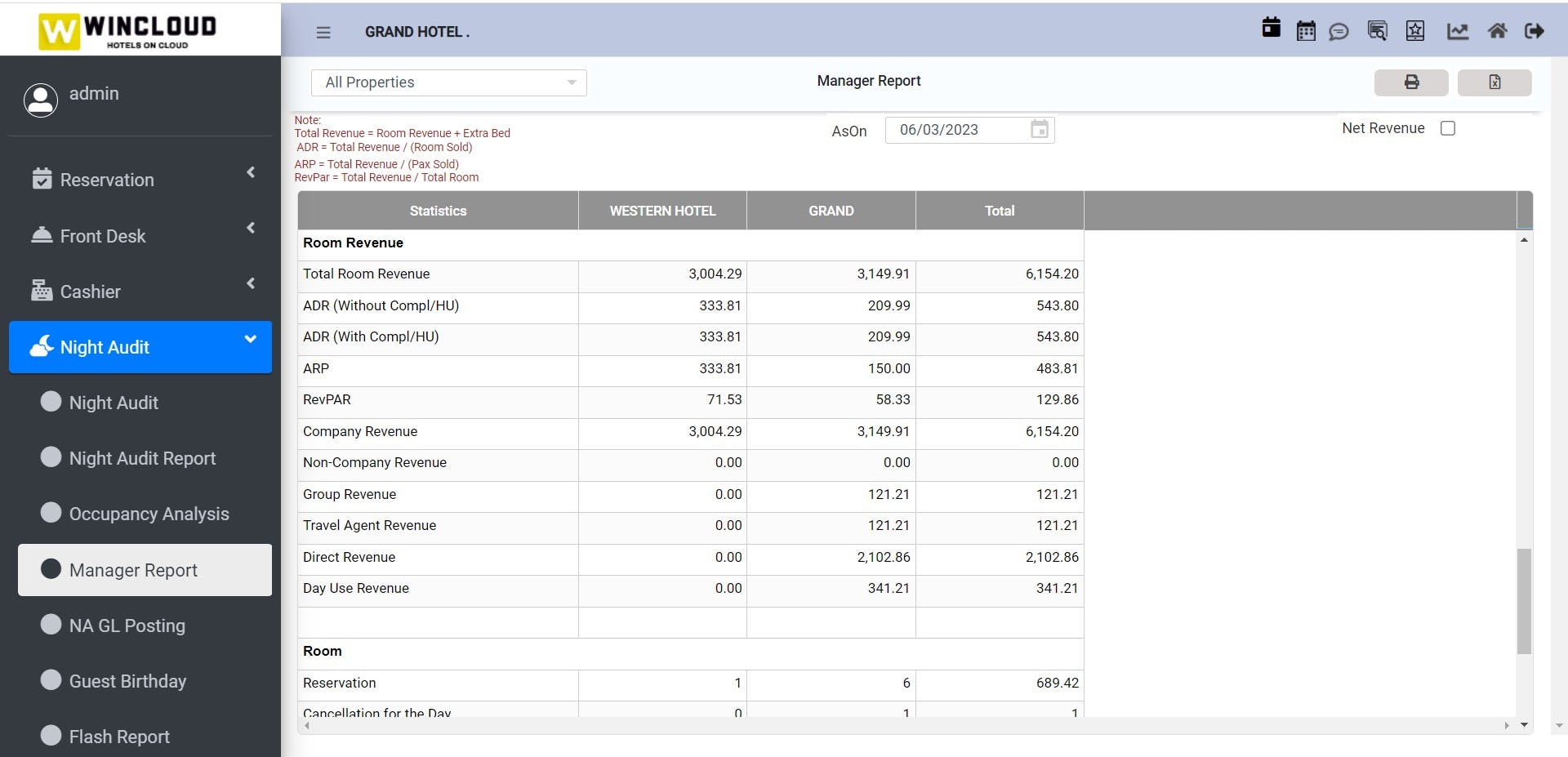
Task: Click the report table vertical scrollbar thumb
Action: [1524, 601]
